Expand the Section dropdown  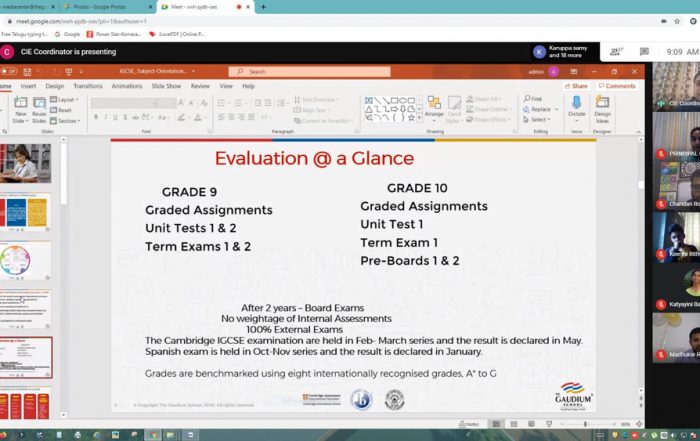66,121
